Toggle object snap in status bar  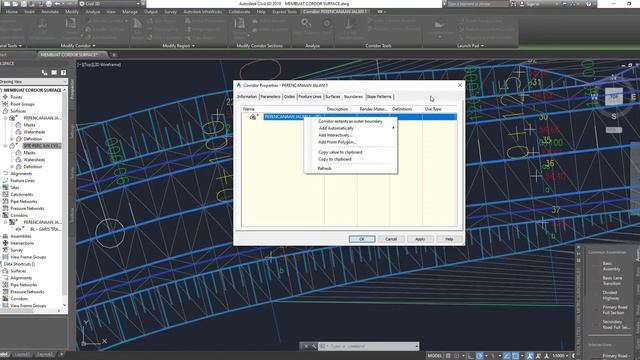tap(516, 356)
